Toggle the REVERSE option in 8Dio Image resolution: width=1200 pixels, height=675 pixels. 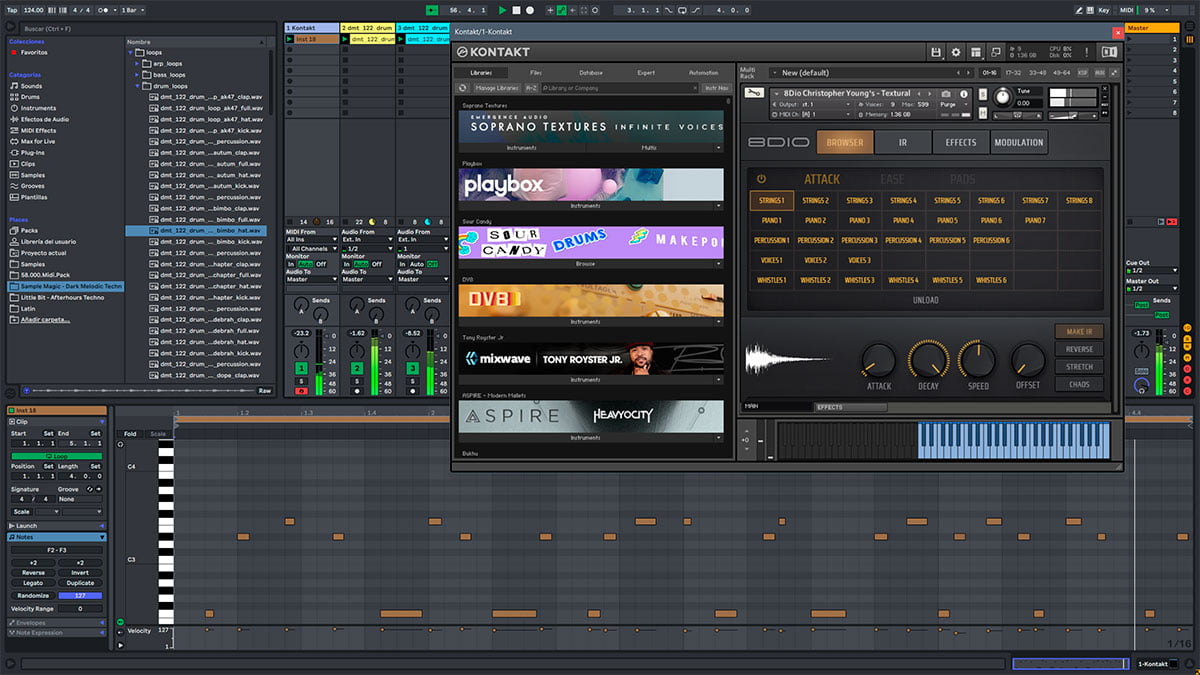[1079, 349]
